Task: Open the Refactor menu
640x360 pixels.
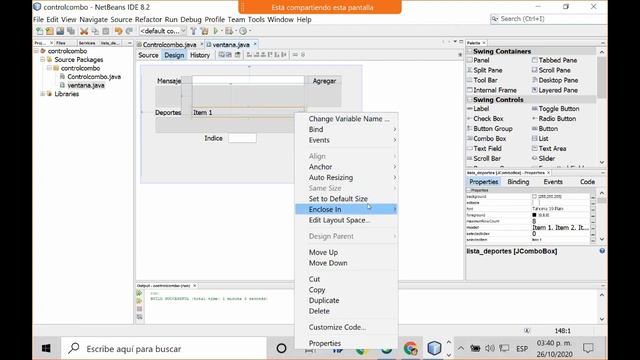Action: (148, 19)
